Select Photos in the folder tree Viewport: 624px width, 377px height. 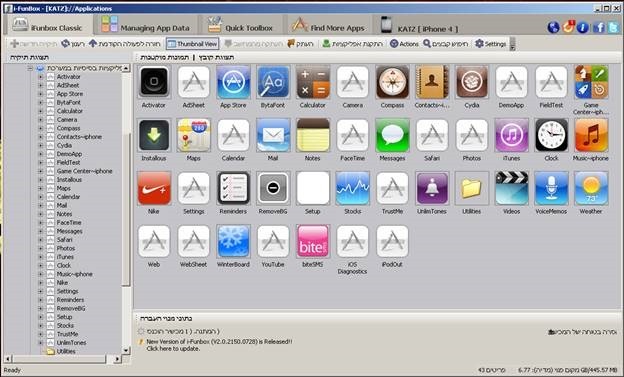pyautogui.click(x=66, y=248)
